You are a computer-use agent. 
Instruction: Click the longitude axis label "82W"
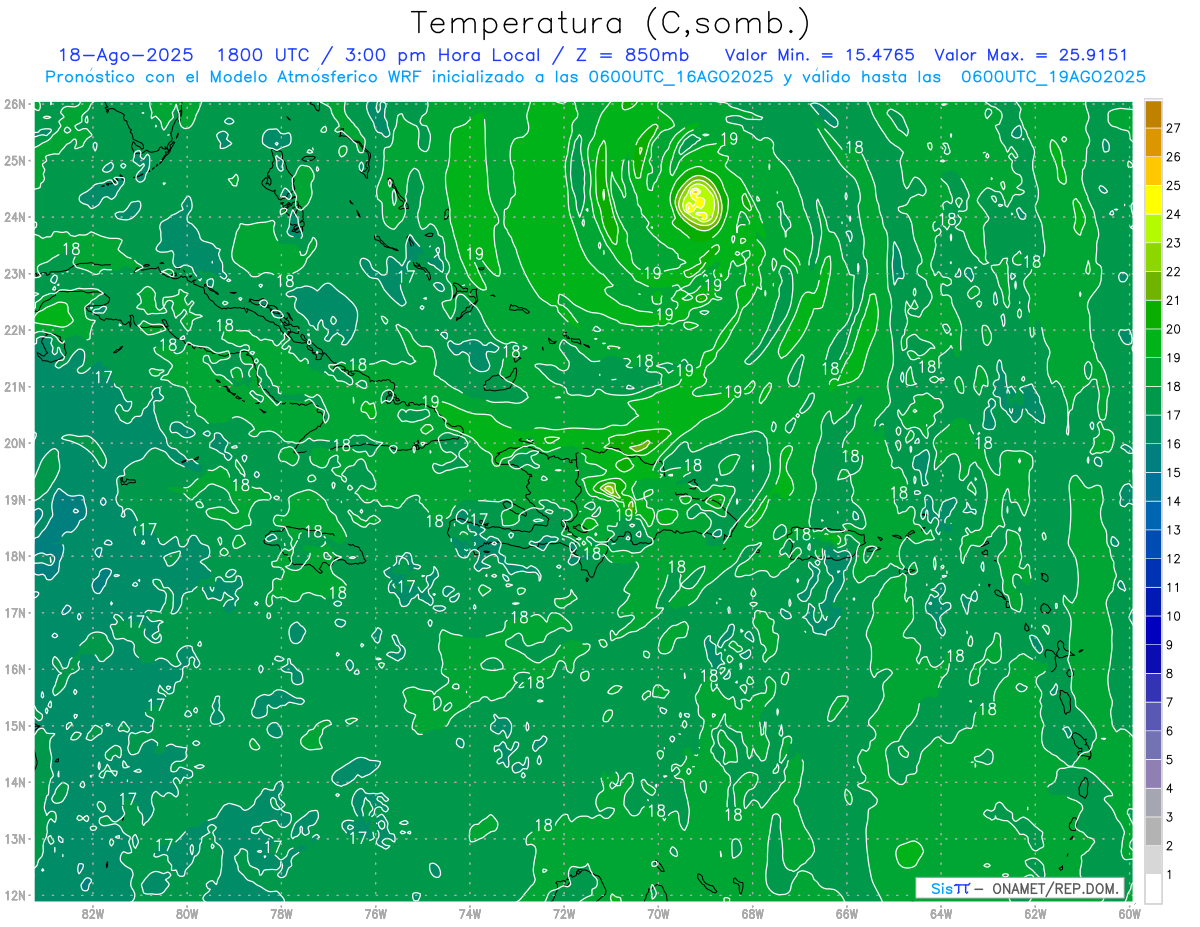pos(93,913)
